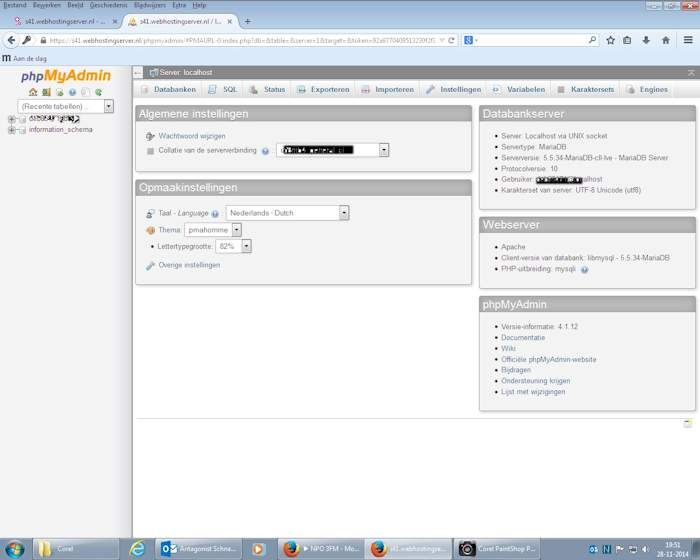Open the Geschiedenis menu
This screenshot has width=700, height=560.
click(x=108, y=5)
